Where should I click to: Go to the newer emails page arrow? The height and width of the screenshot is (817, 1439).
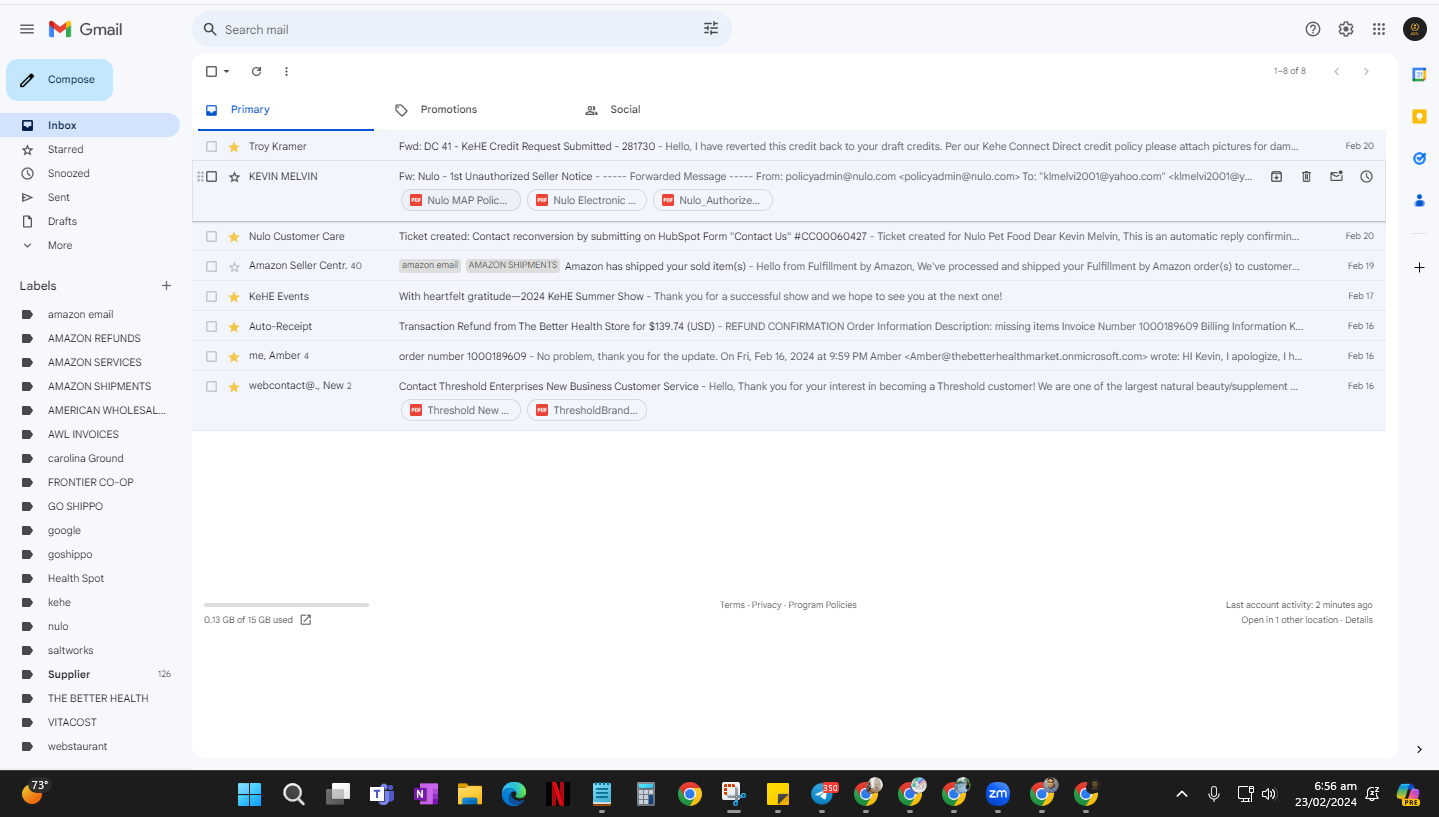1336,71
